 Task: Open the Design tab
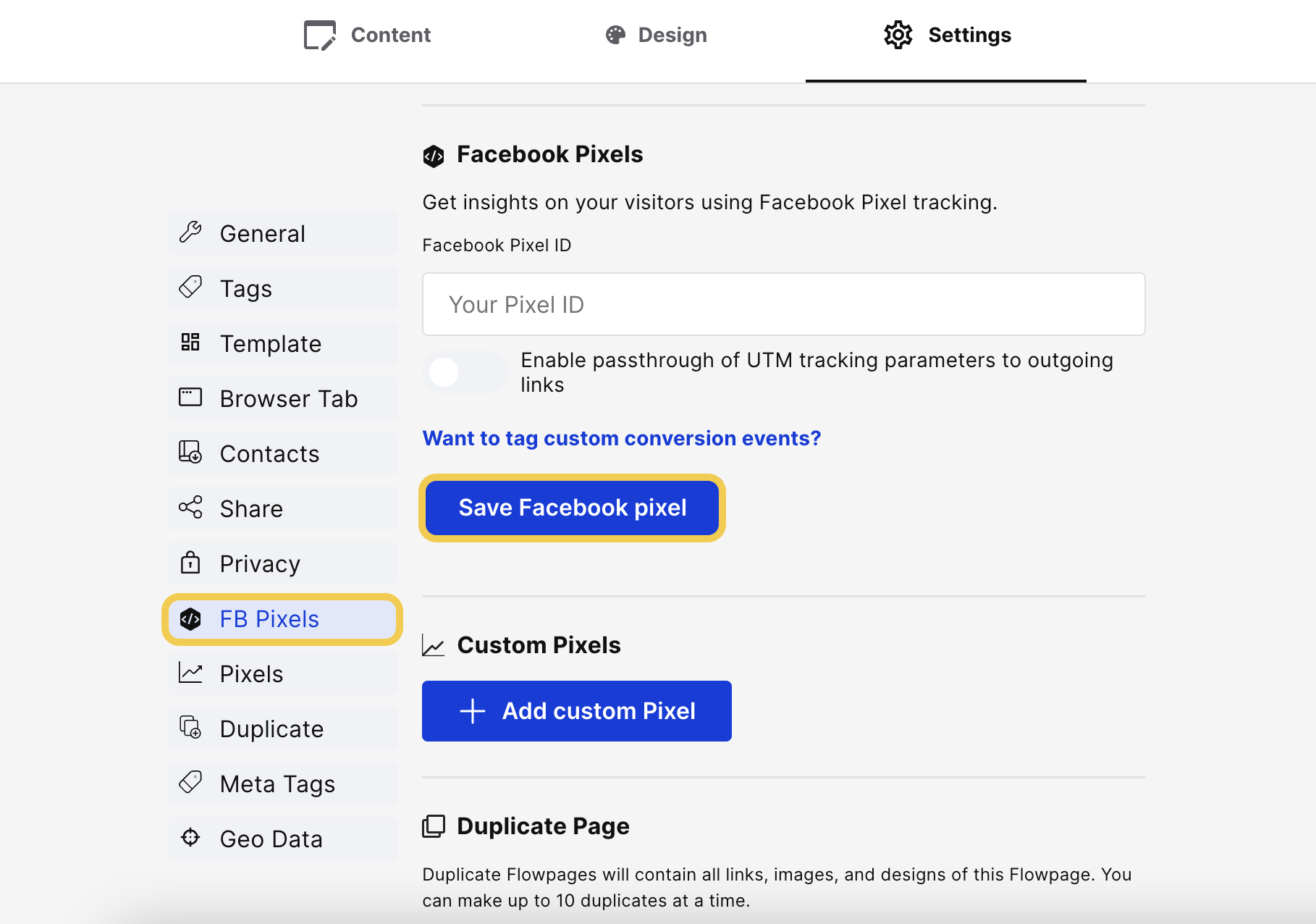click(x=656, y=35)
